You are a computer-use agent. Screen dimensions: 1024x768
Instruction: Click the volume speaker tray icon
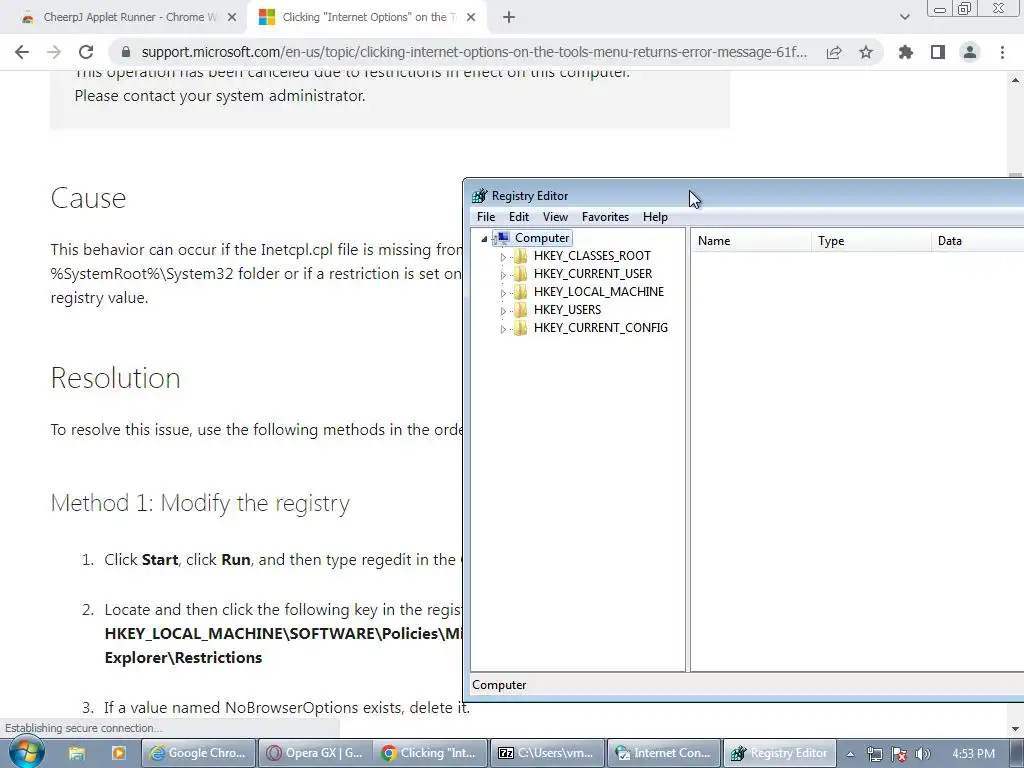click(923, 754)
